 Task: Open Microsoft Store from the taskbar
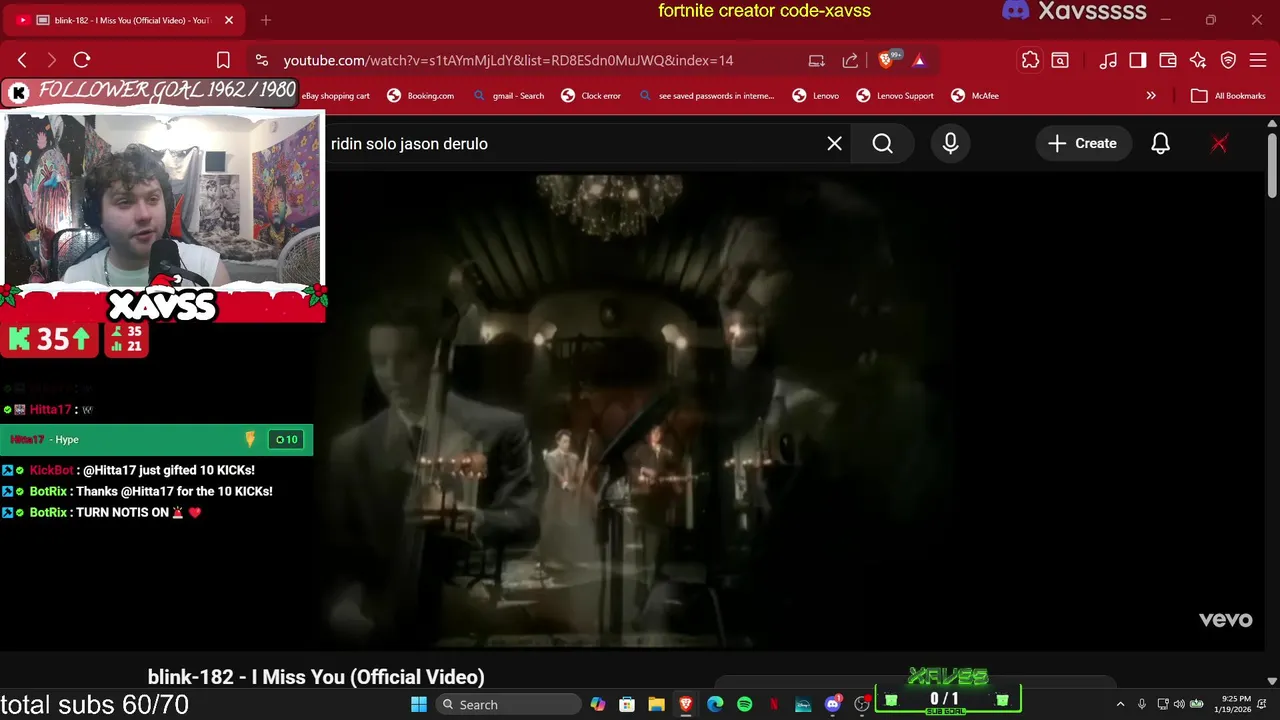(x=627, y=704)
